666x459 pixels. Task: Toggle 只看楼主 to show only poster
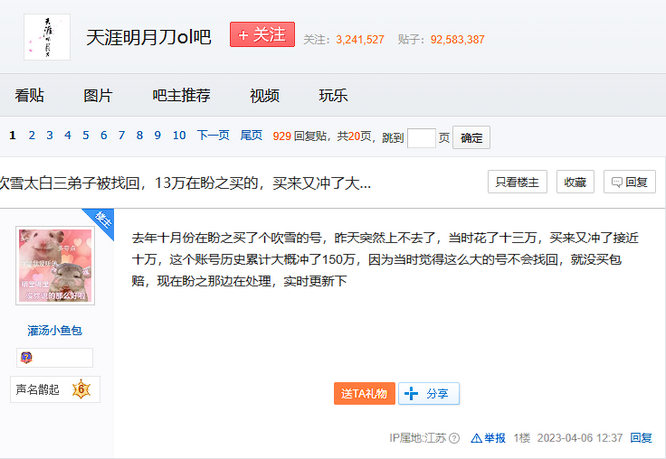[x=518, y=182]
